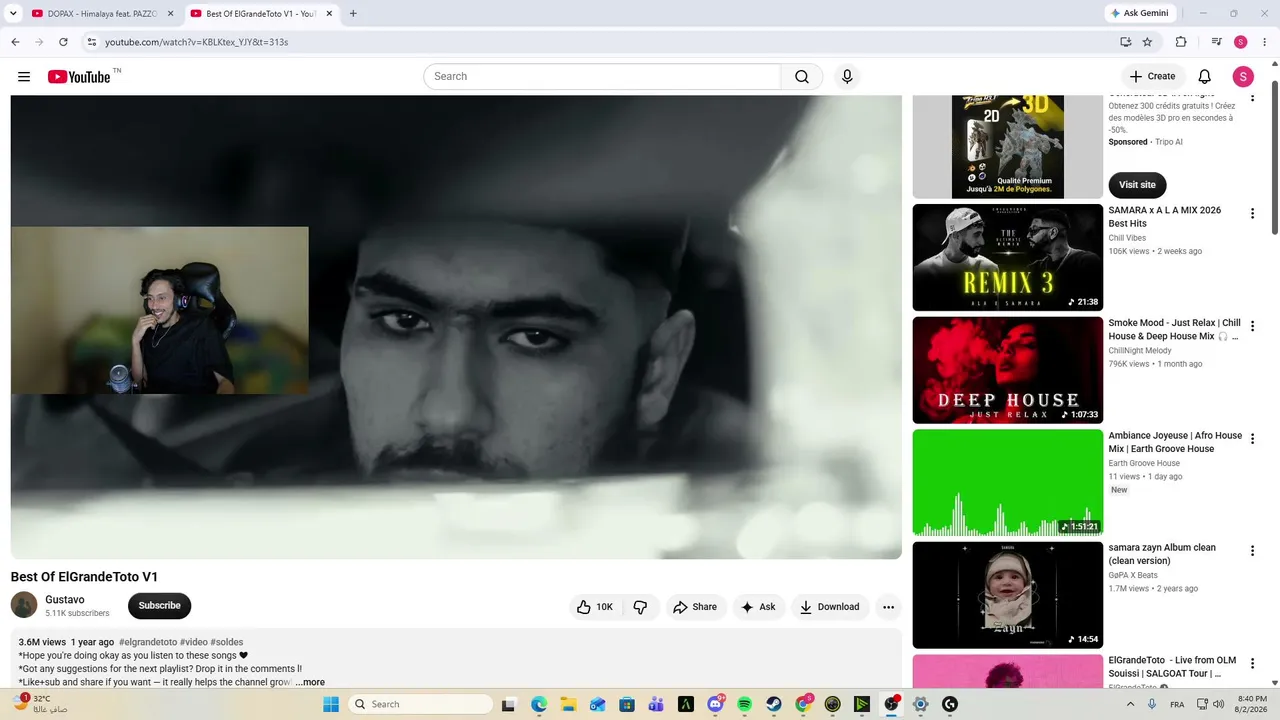Open YouTube notifications bell
The image size is (1280, 720).
[1205, 77]
